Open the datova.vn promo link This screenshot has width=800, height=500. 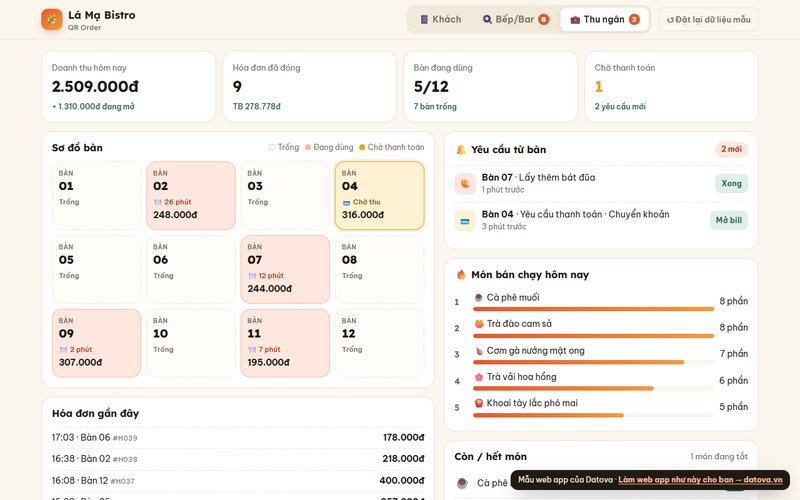[x=700, y=480]
